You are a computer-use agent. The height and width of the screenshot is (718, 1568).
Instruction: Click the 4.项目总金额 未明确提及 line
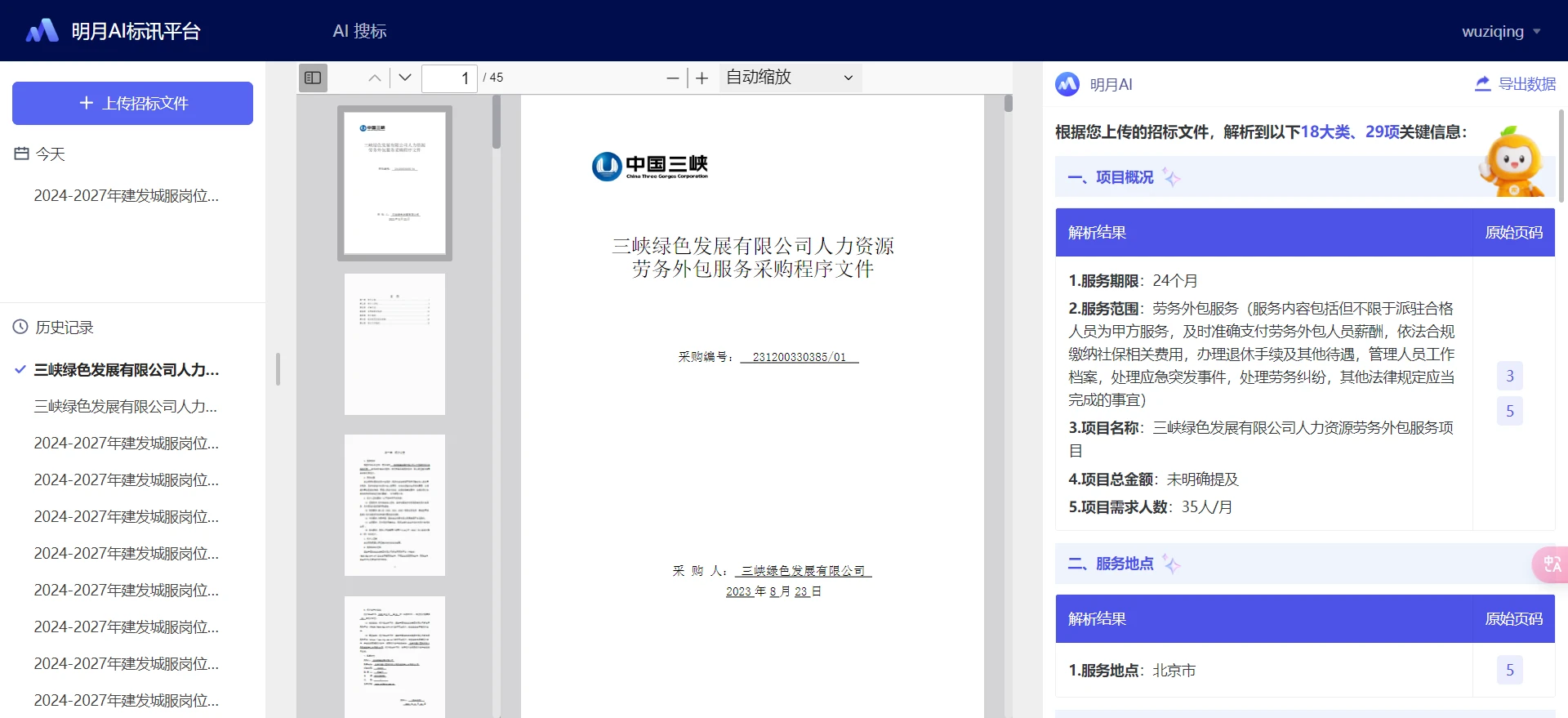[x=1153, y=479]
